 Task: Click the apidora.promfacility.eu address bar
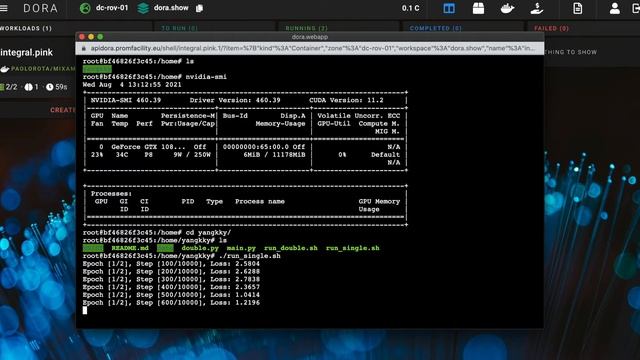tap(310, 48)
